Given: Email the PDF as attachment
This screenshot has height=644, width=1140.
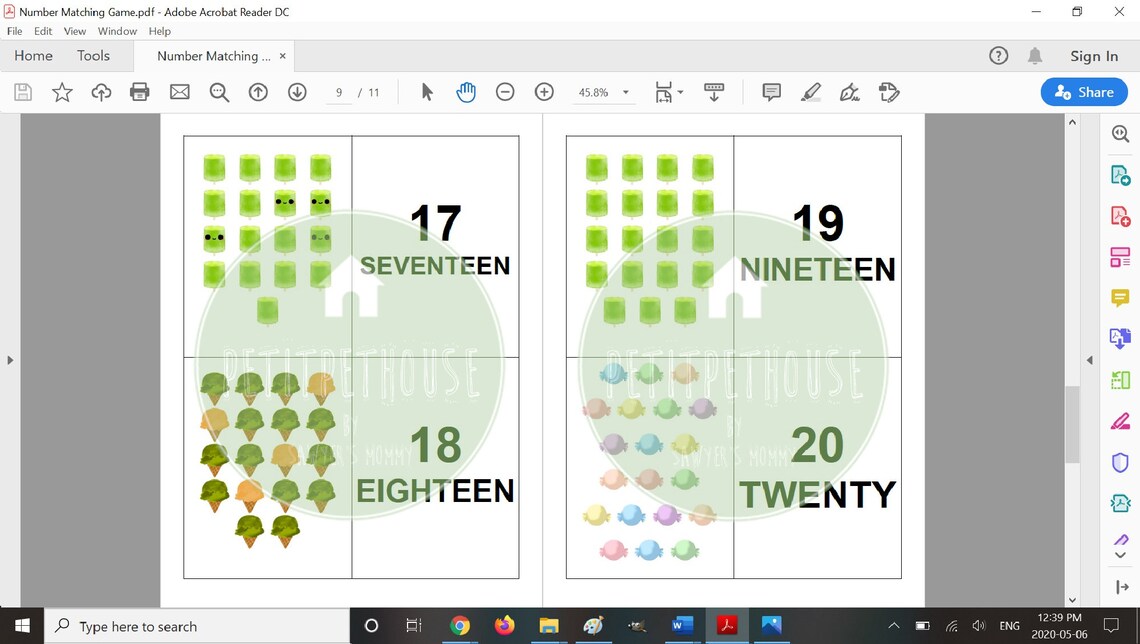Looking at the screenshot, I should [x=178, y=92].
